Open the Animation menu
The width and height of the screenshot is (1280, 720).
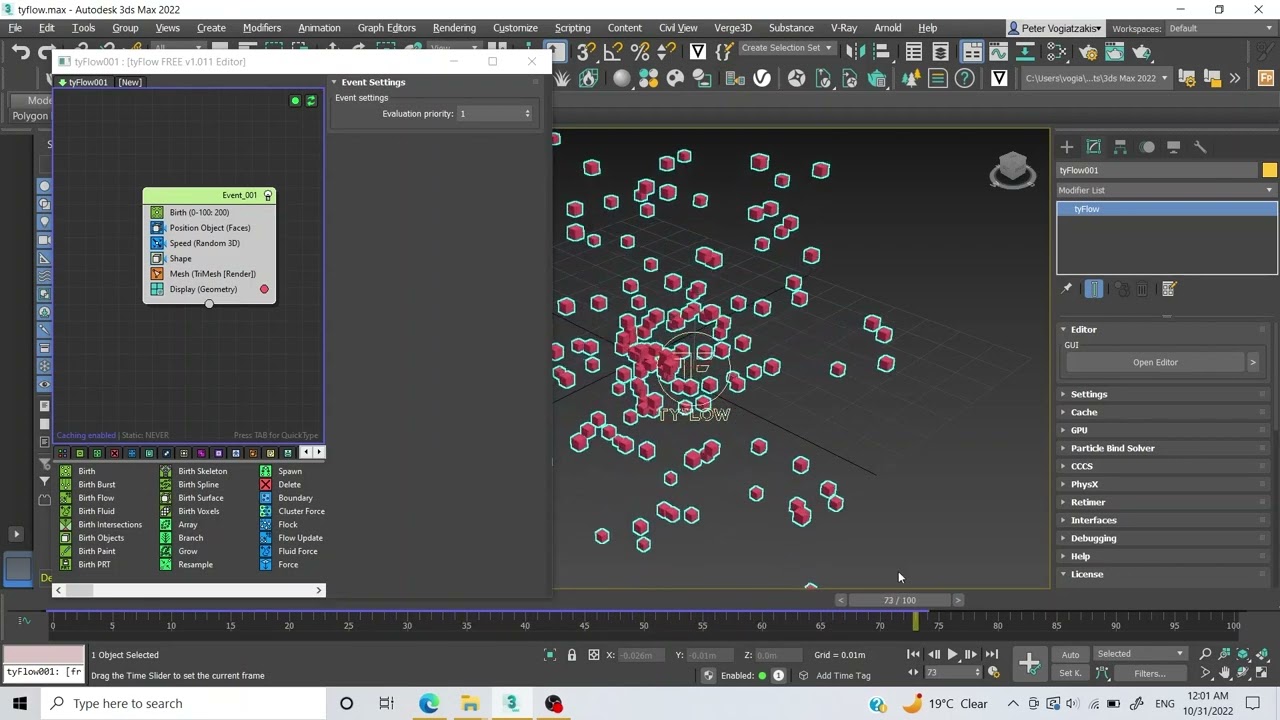[x=319, y=28]
